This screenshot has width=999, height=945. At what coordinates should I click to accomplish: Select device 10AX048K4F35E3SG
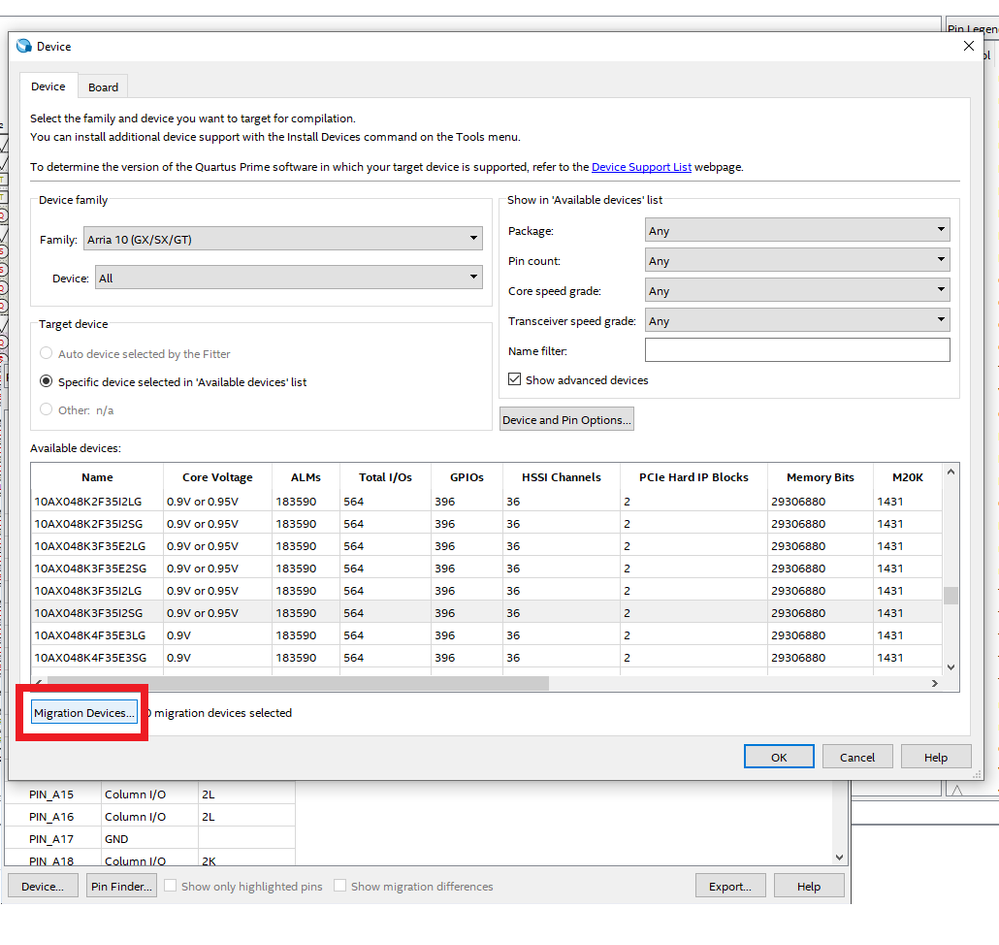487,658
